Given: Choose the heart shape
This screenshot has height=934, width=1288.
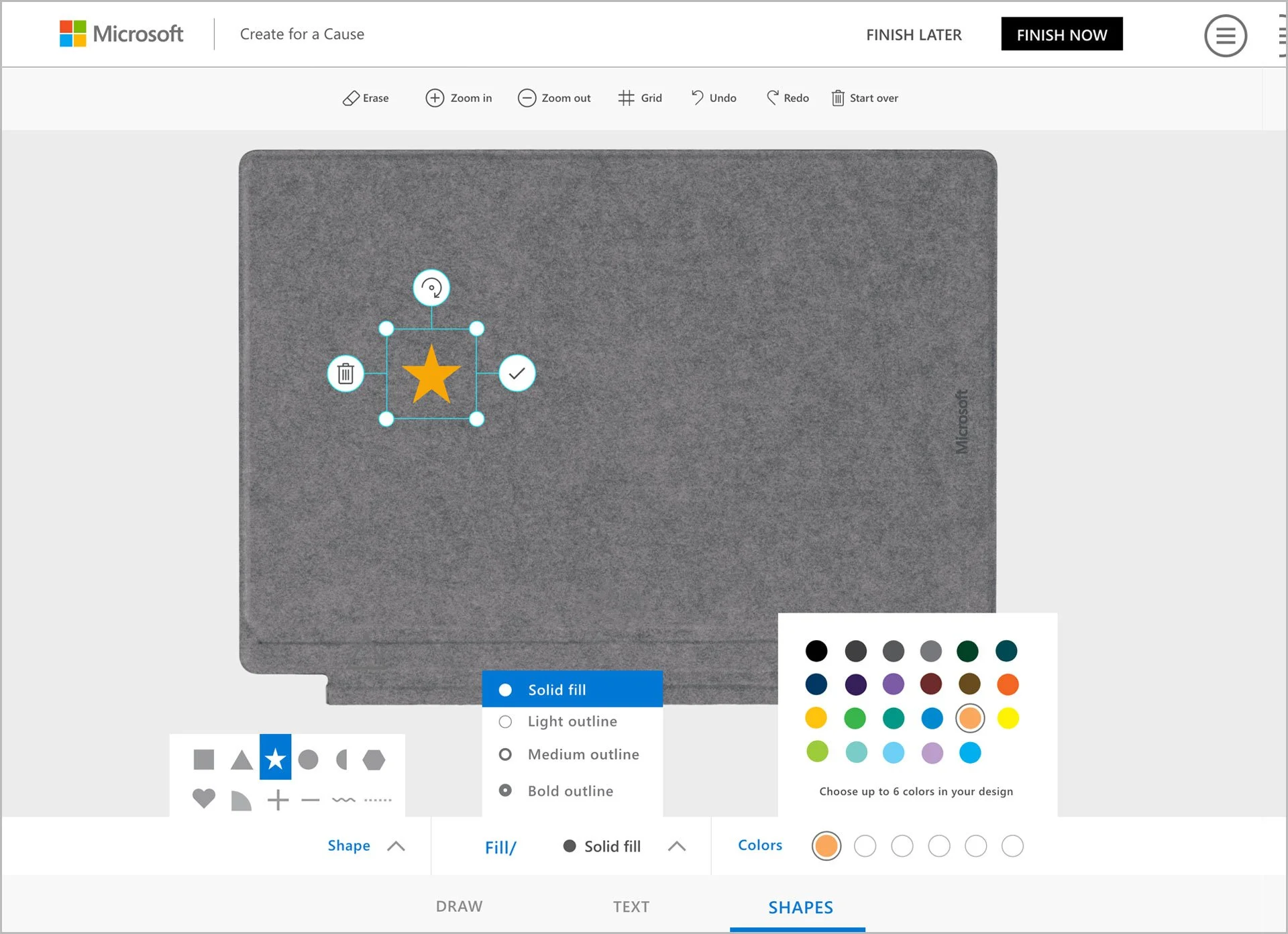Looking at the screenshot, I should click(x=204, y=798).
